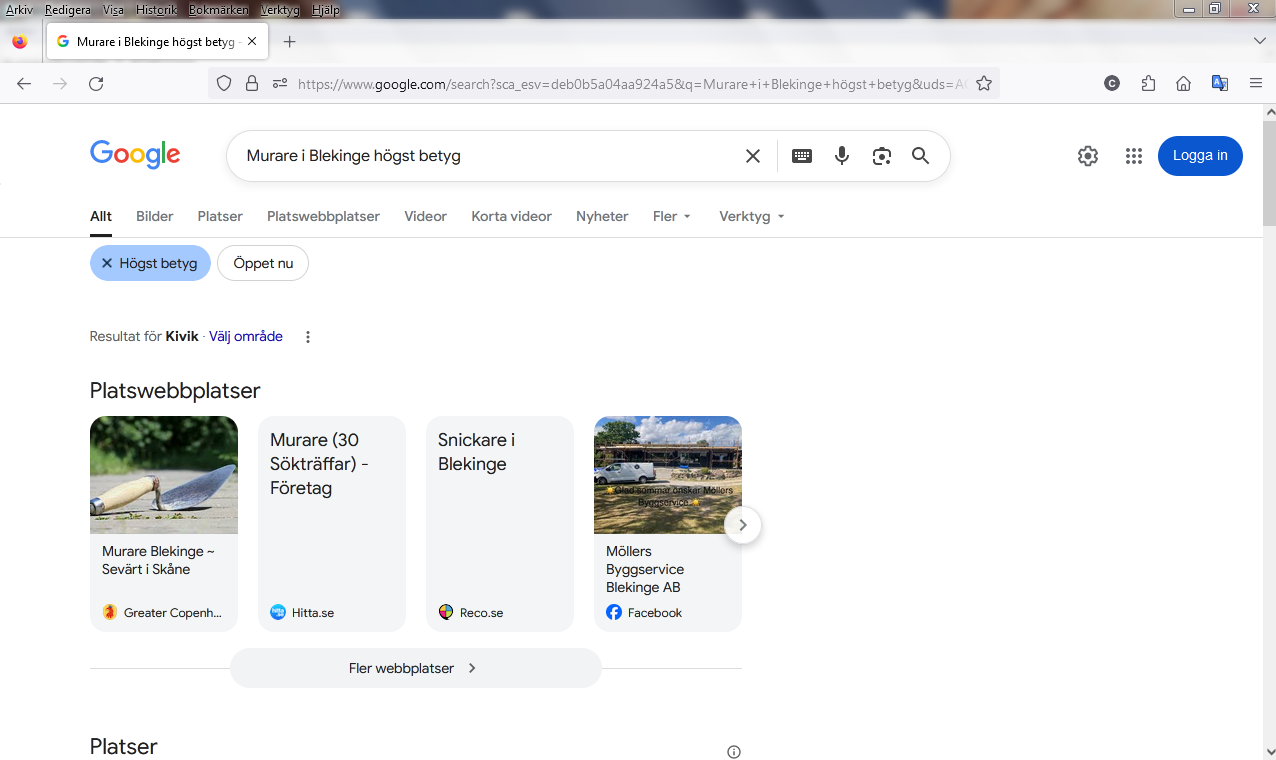
Task: Switch to the Bilder tab
Action: point(155,216)
